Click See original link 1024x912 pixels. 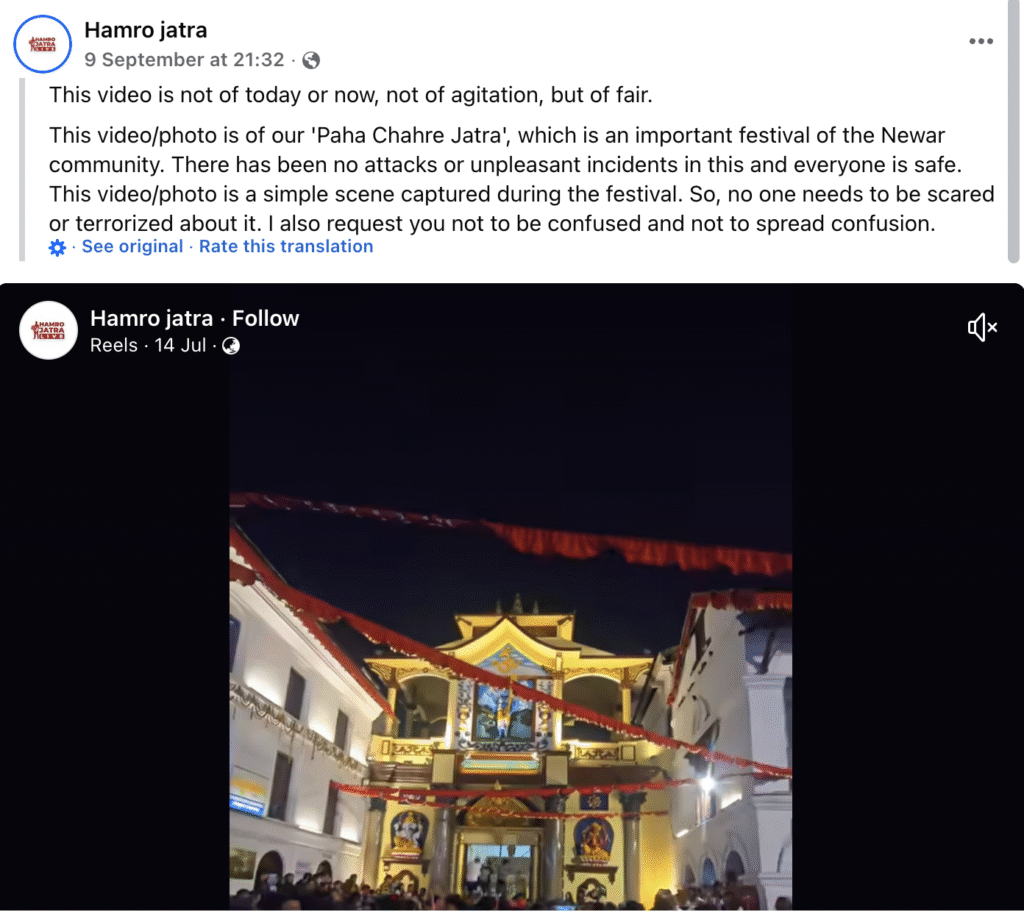tap(132, 246)
